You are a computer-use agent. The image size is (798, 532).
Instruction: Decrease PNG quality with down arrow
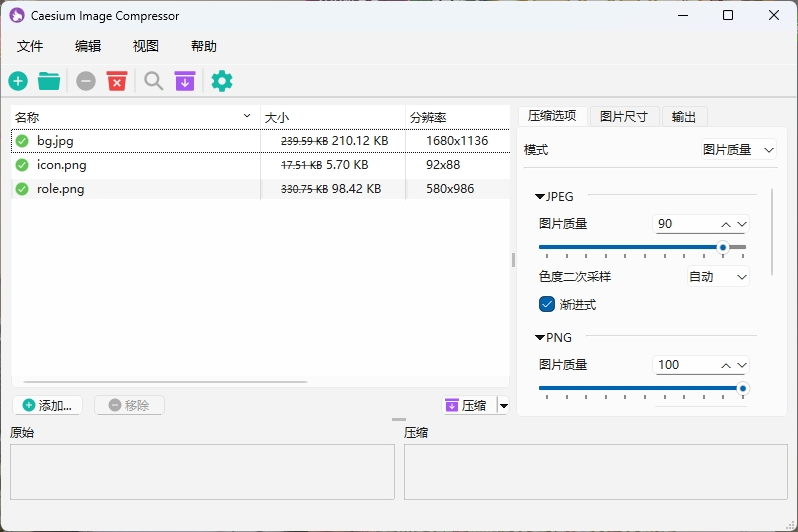point(742,365)
